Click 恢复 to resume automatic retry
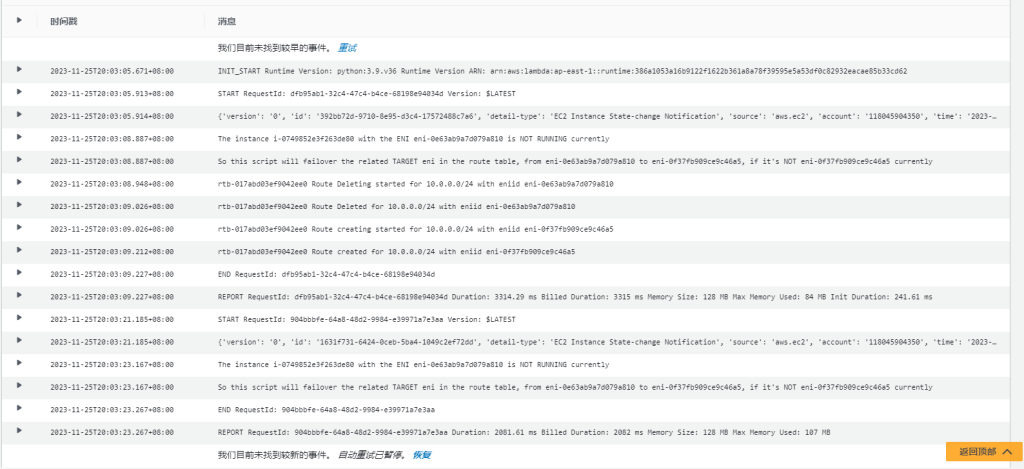The image size is (1024, 469). [x=421, y=455]
